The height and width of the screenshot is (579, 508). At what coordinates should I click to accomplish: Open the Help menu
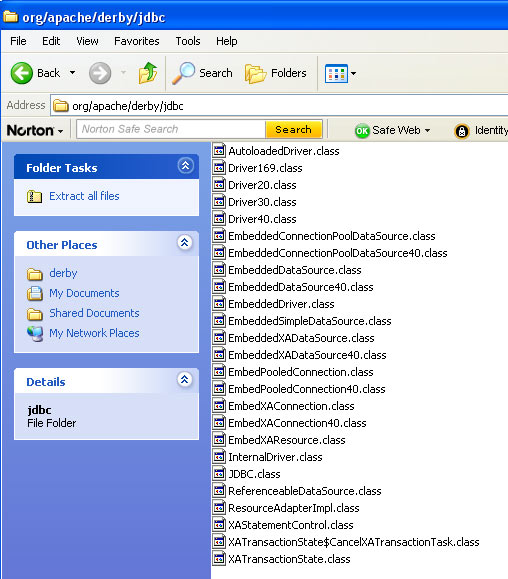(227, 41)
